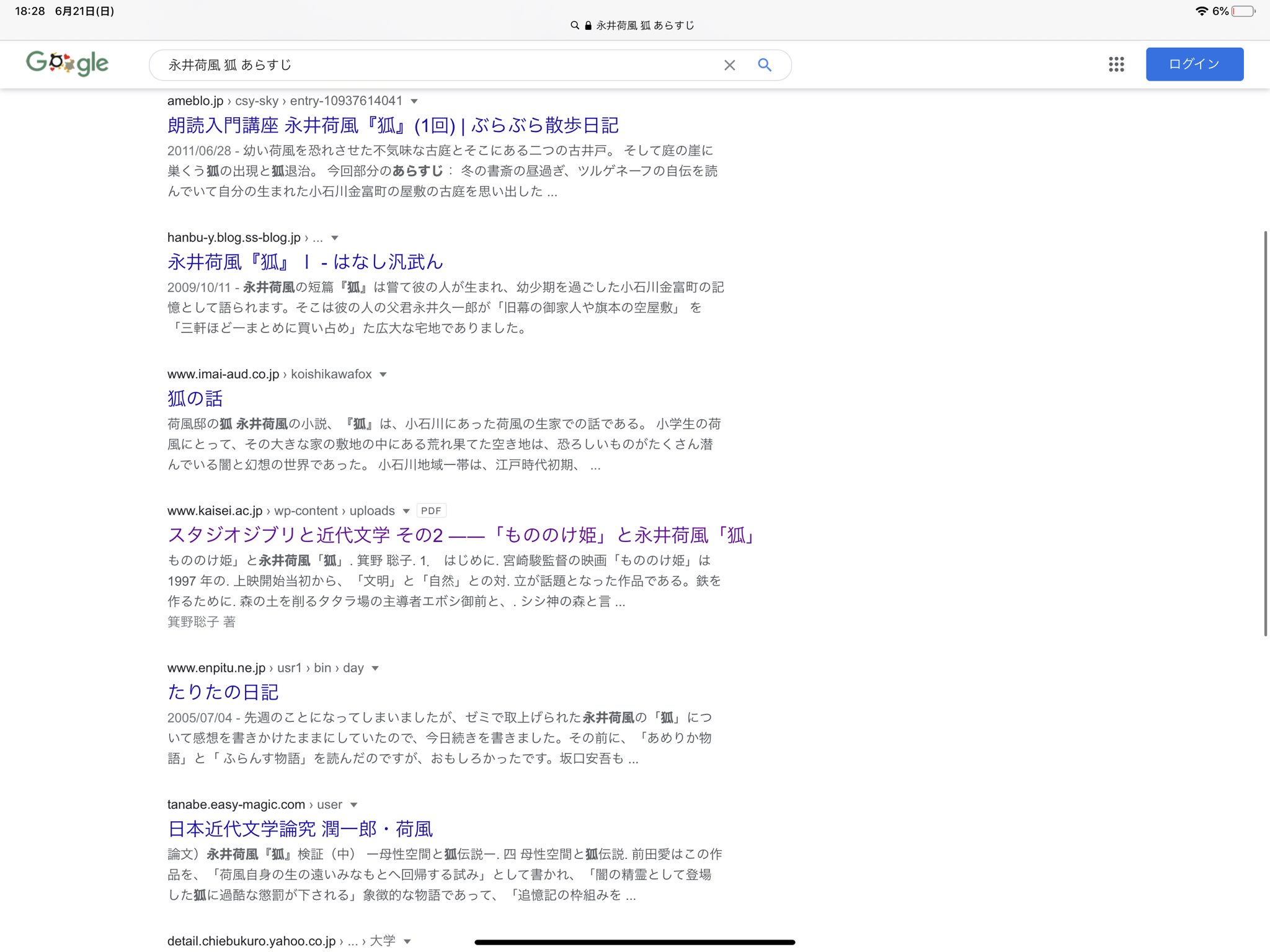The image size is (1270, 952).
Task: Click the ameblo.jp breadcrumb URL
Action: pos(285,101)
